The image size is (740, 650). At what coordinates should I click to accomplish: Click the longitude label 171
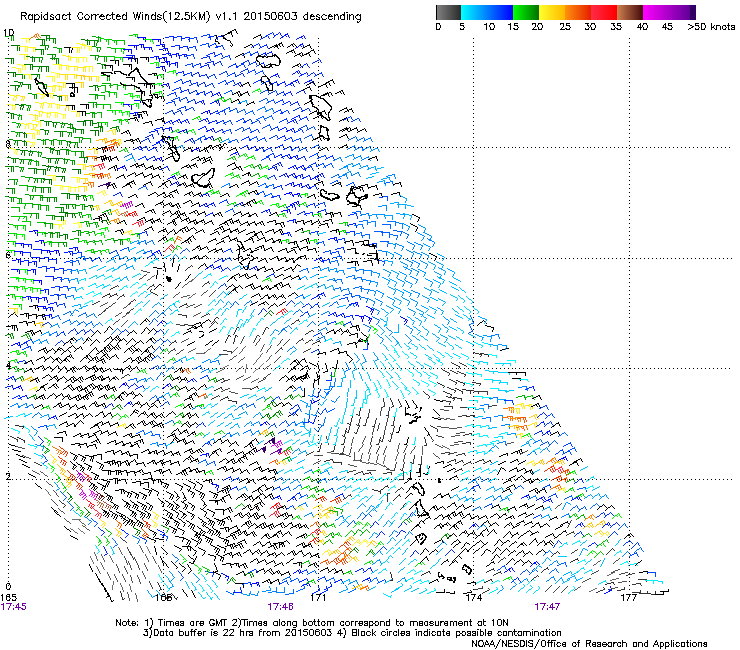pos(318,598)
